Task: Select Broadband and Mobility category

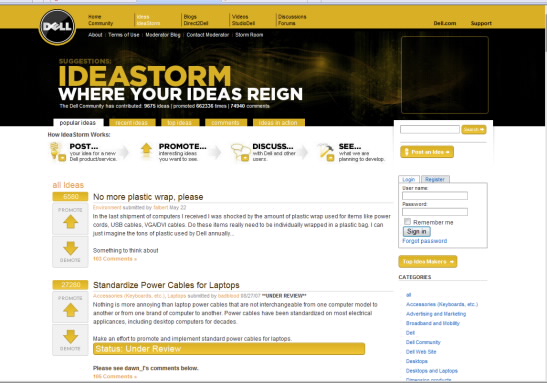Action: pos(433,323)
